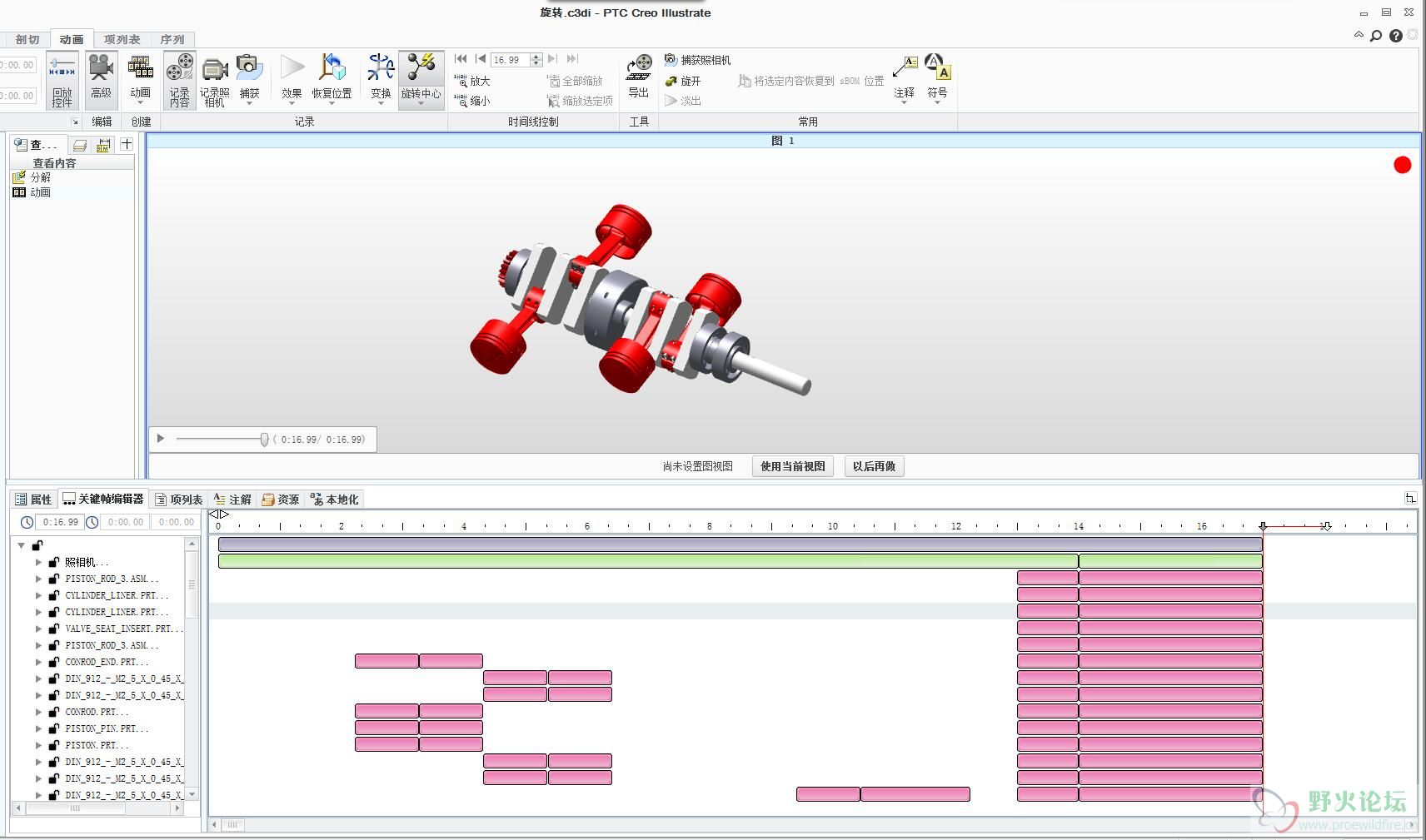Expand the CONROD.PRT track

pyautogui.click(x=38, y=712)
